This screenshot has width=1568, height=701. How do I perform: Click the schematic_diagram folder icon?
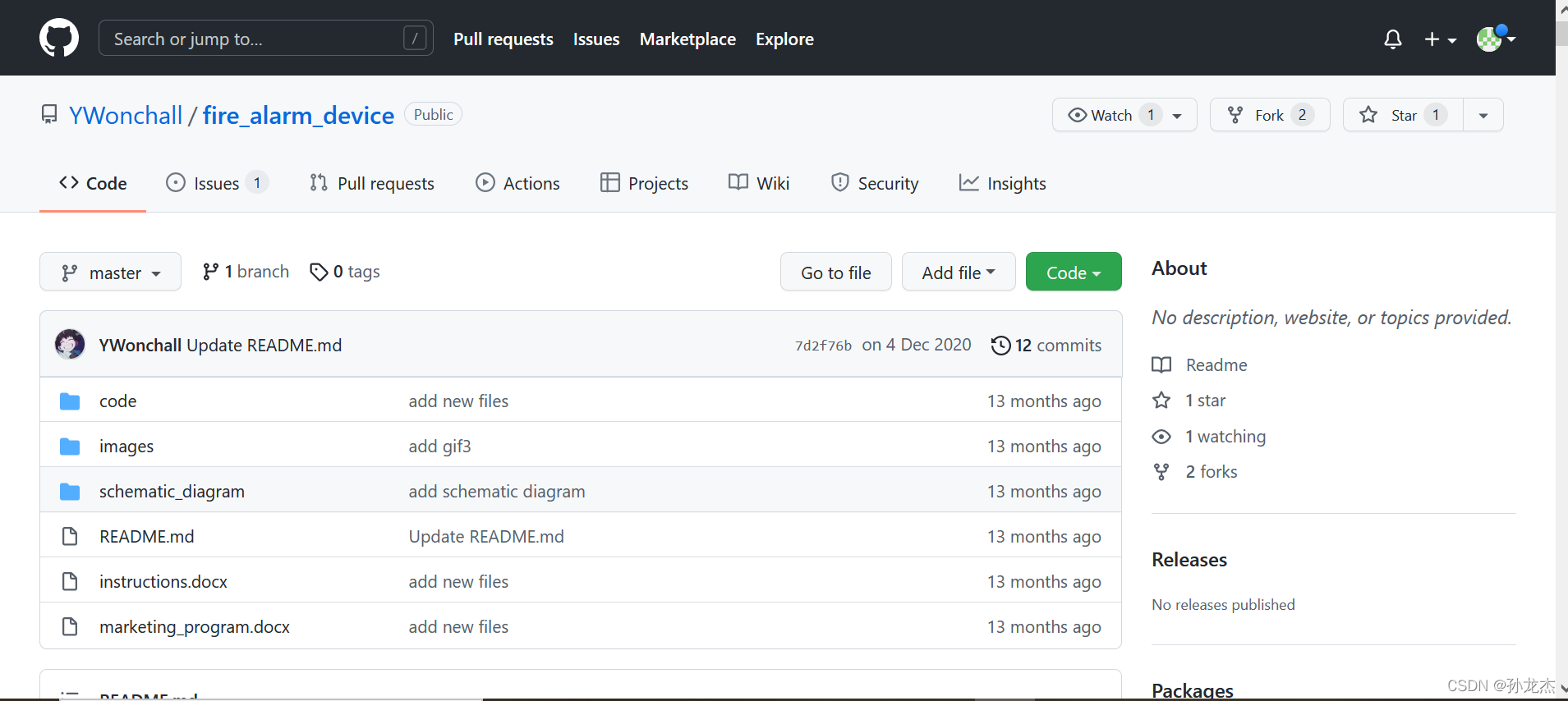click(70, 492)
